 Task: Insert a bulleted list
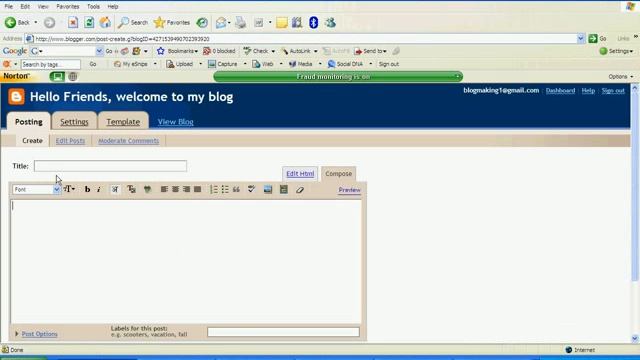pos(225,189)
